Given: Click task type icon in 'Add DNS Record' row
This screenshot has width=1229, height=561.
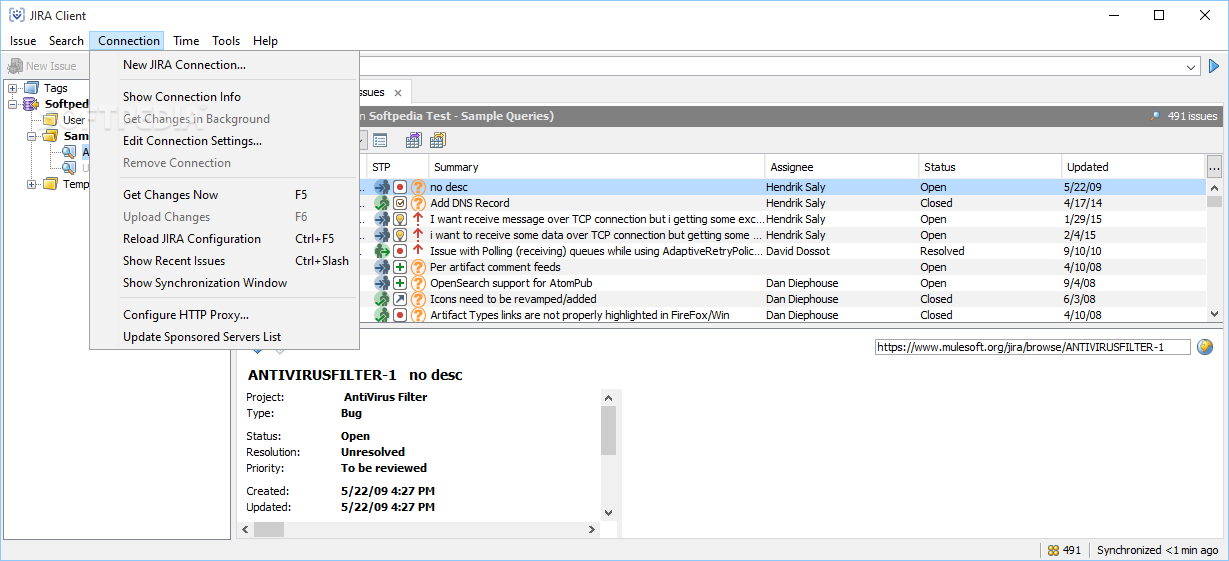Looking at the screenshot, I should click(399, 203).
